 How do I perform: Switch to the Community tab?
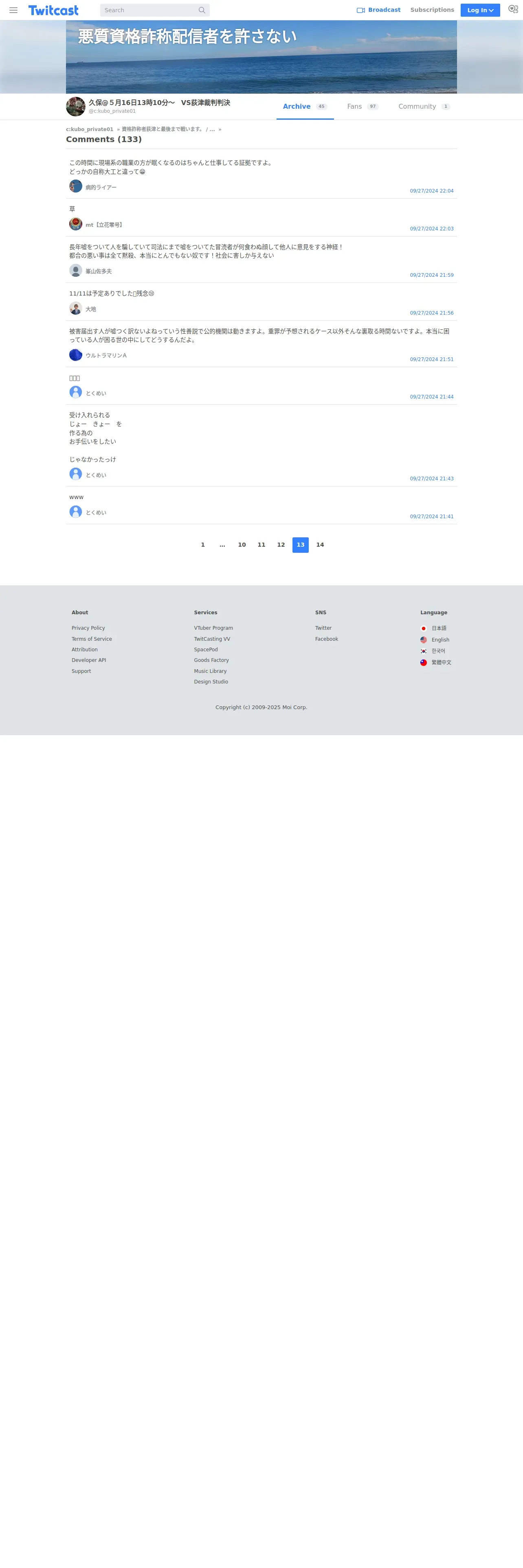coord(424,107)
